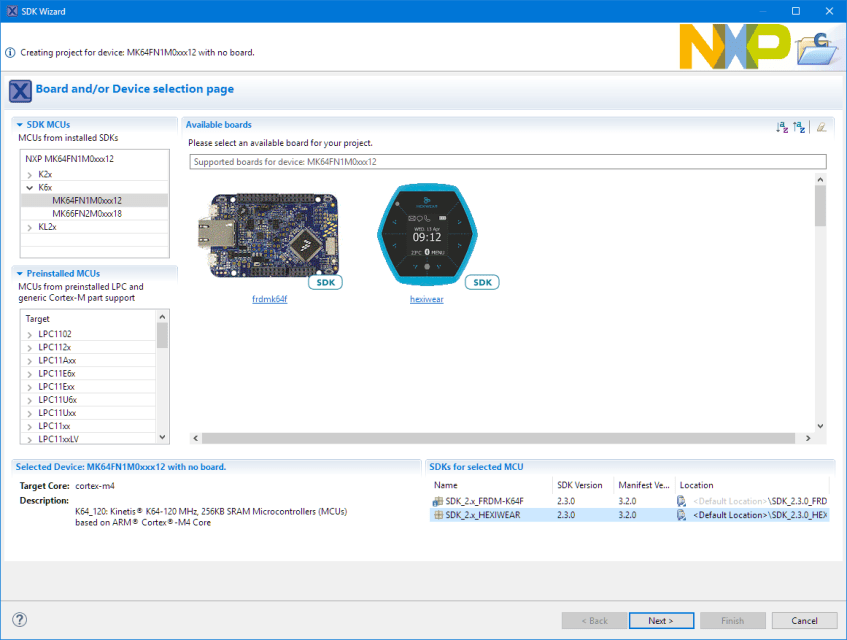Click the NXP logo

tap(733, 44)
